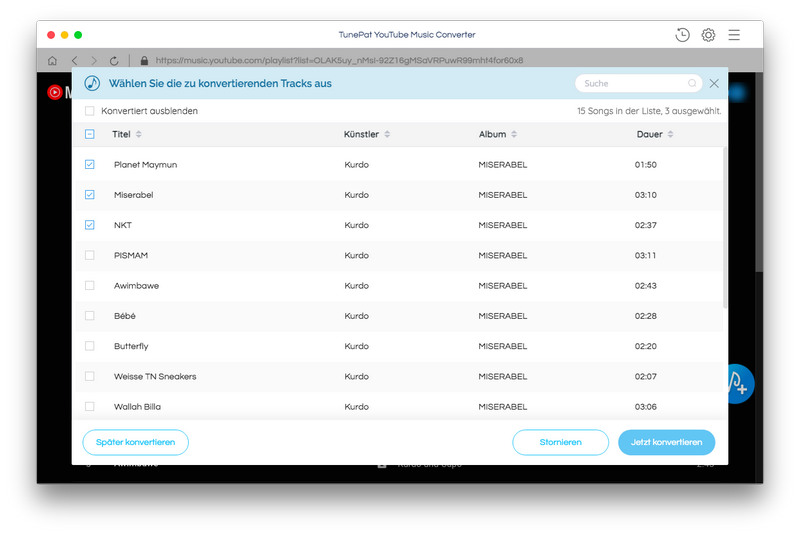Select Weisse TN Sneakers title text
Image resolution: width=800 pixels, height=536 pixels.
click(x=155, y=376)
